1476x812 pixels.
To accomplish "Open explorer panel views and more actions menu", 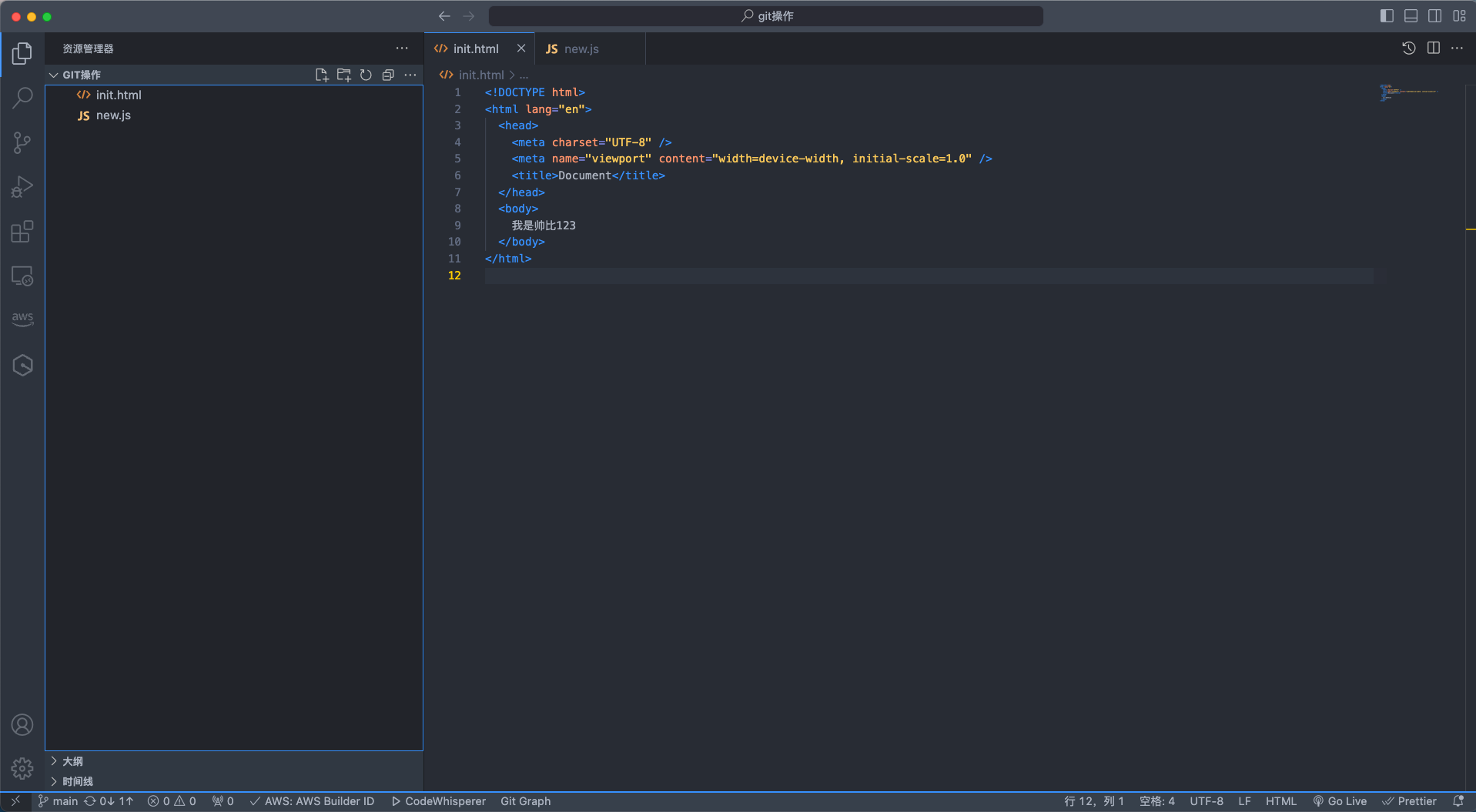I will point(402,48).
